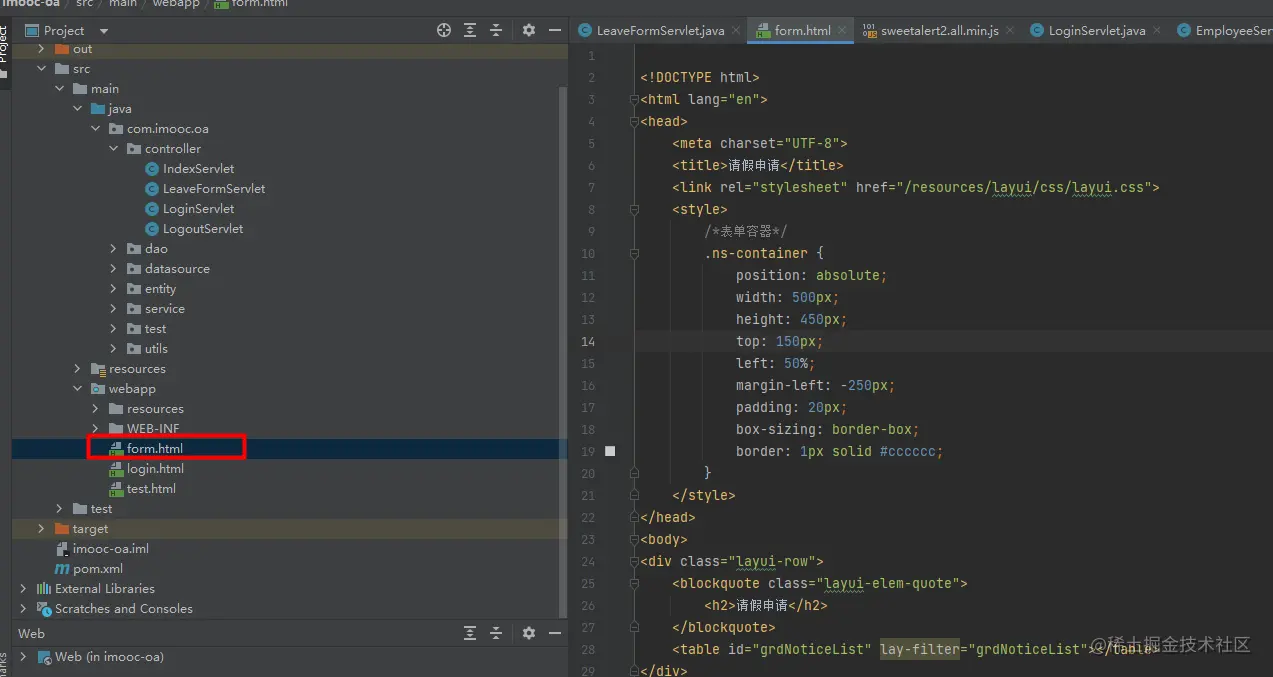1273x677 pixels.
Task: Select imooc-oa.iml file
Action: 100,549
